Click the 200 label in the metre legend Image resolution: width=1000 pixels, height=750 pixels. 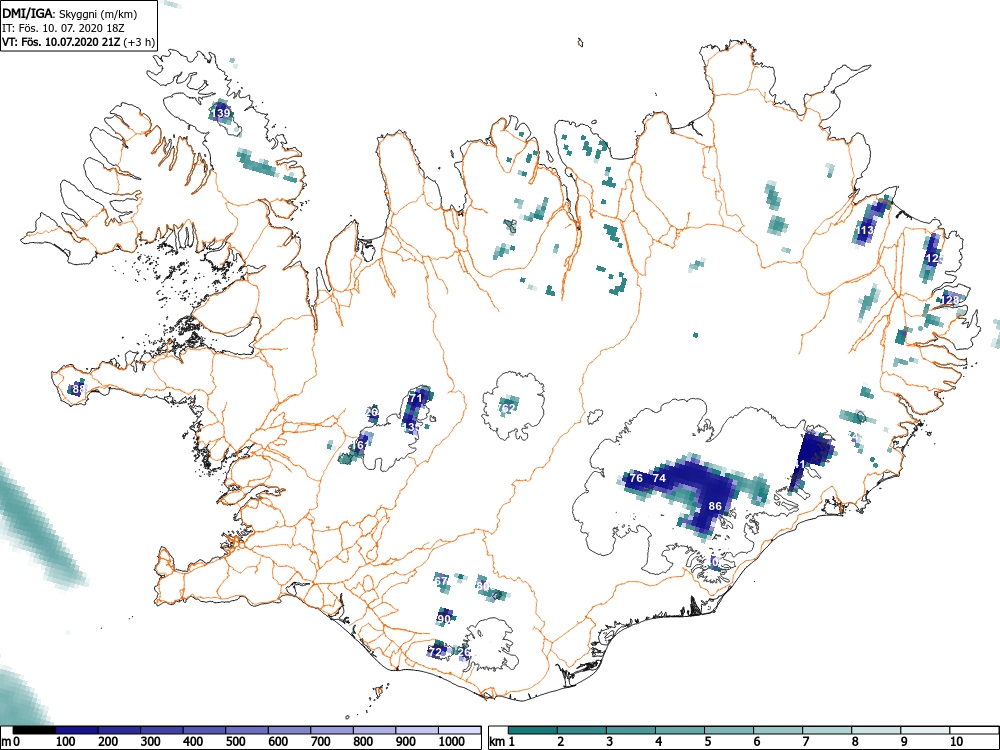click(108, 742)
